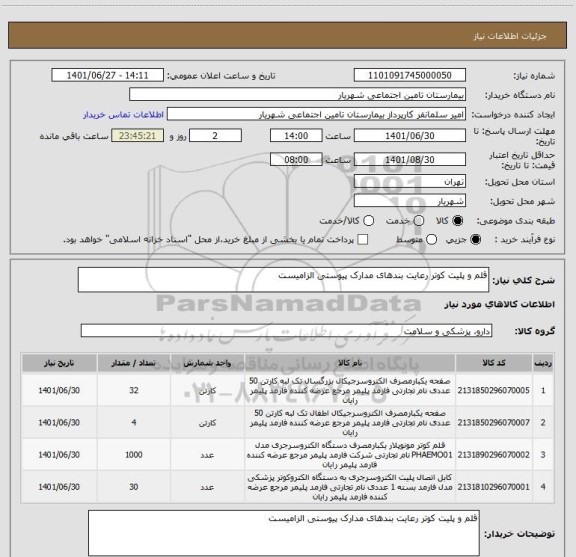The image size is (576, 557).
Task: Click row 1 adult electrosurgical plate name
Action: point(350,391)
